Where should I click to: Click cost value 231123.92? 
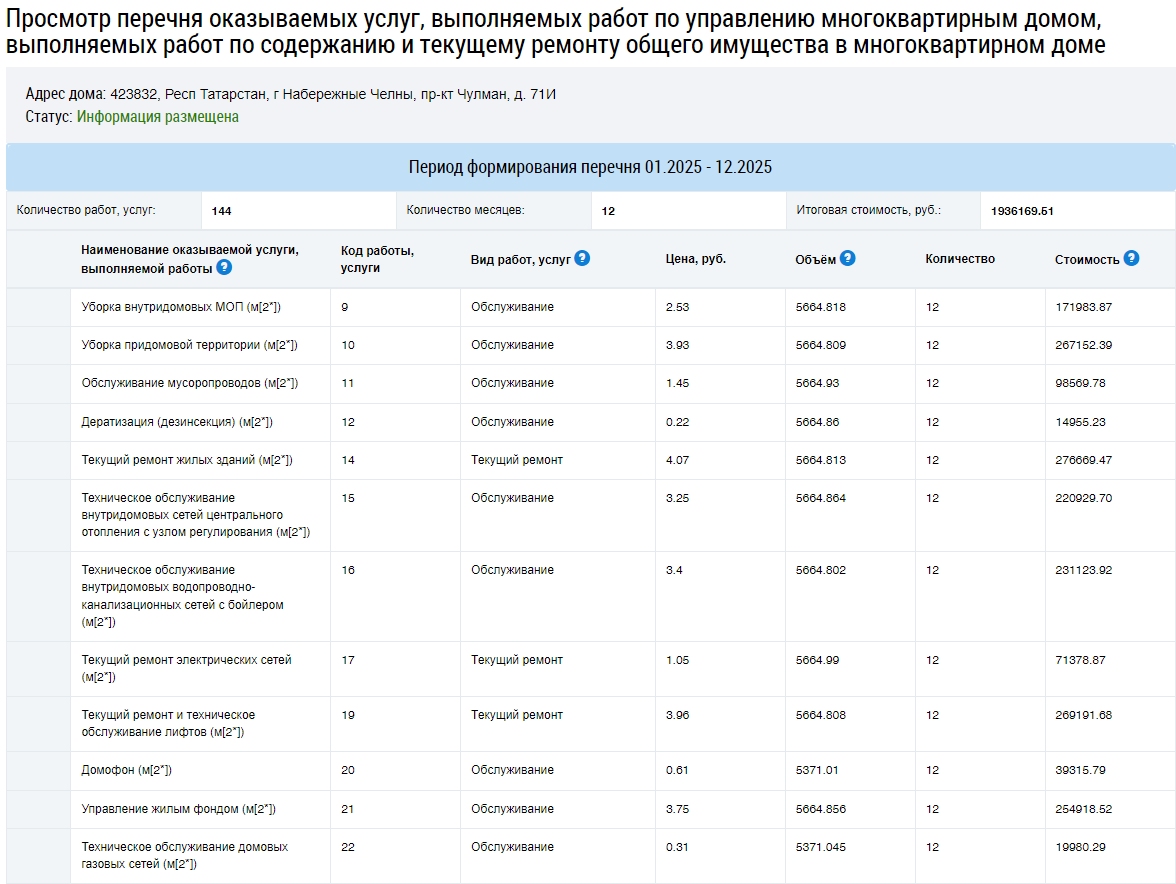[1083, 571]
